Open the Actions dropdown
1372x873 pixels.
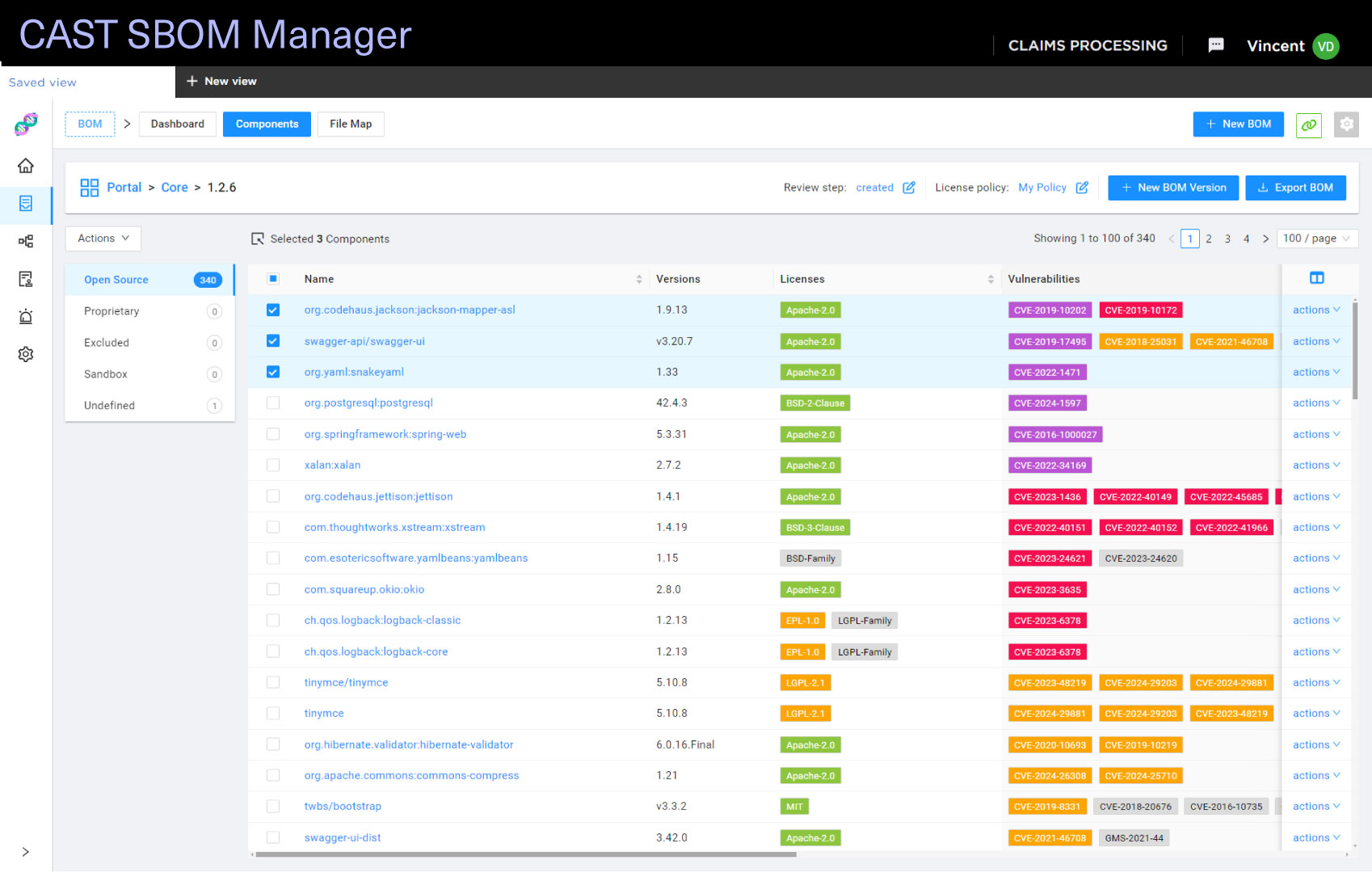pos(103,238)
